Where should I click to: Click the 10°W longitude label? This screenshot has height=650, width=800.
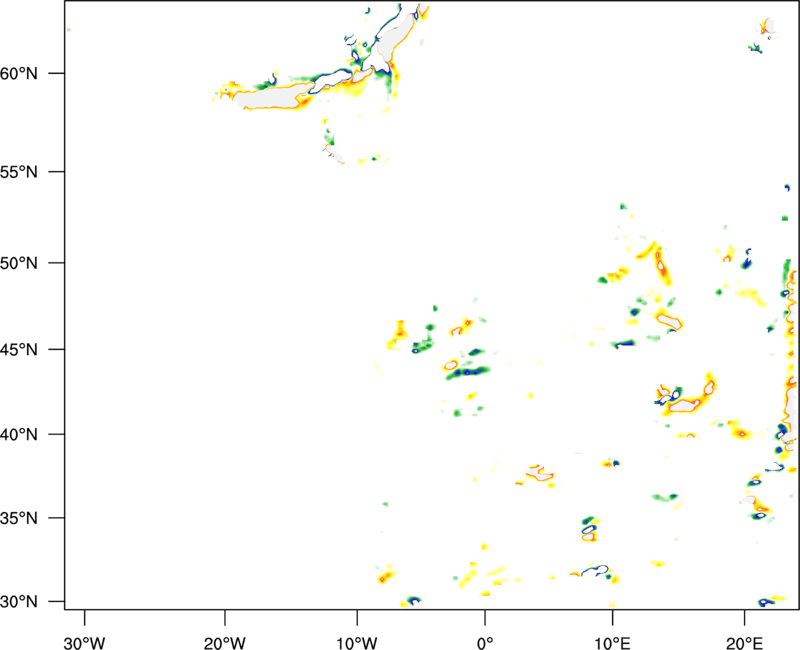[357, 643]
